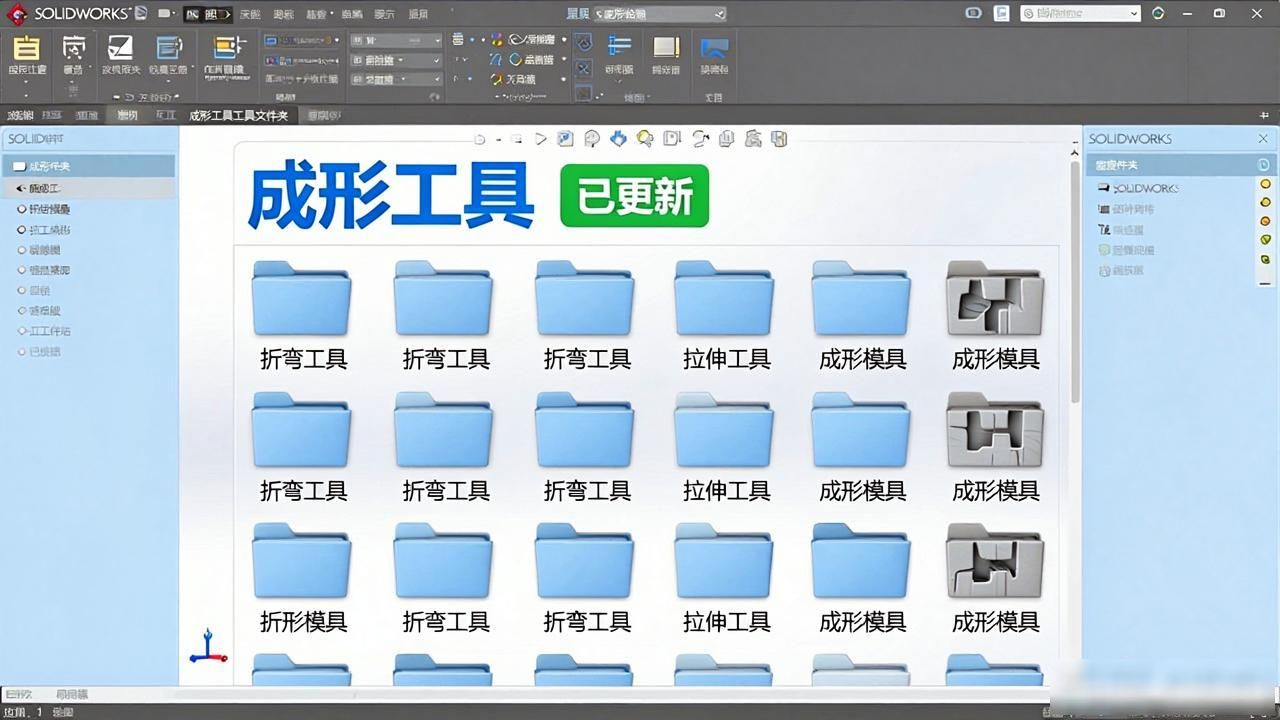Open the top combo box in the ribbon's middle group
The image size is (1280, 720).
pyautogui.click(x=396, y=40)
